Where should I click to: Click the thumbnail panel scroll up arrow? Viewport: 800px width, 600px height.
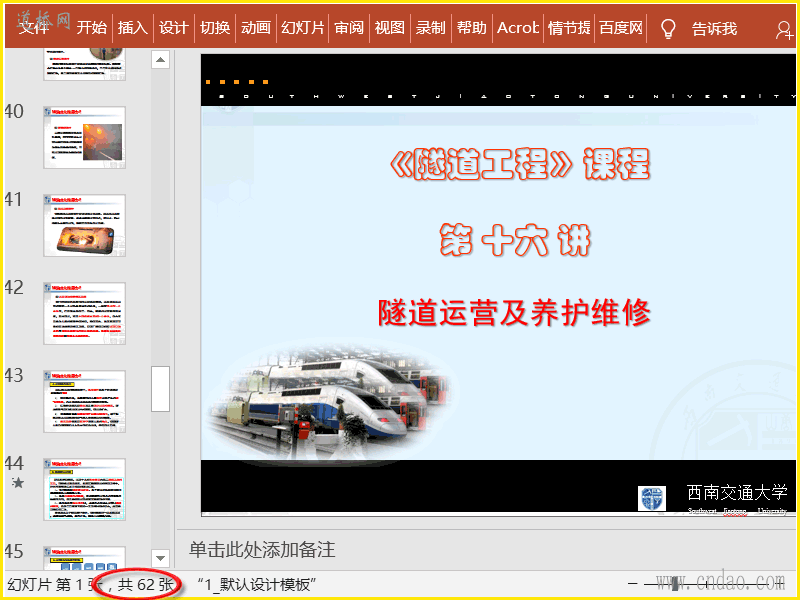(x=160, y=60)
